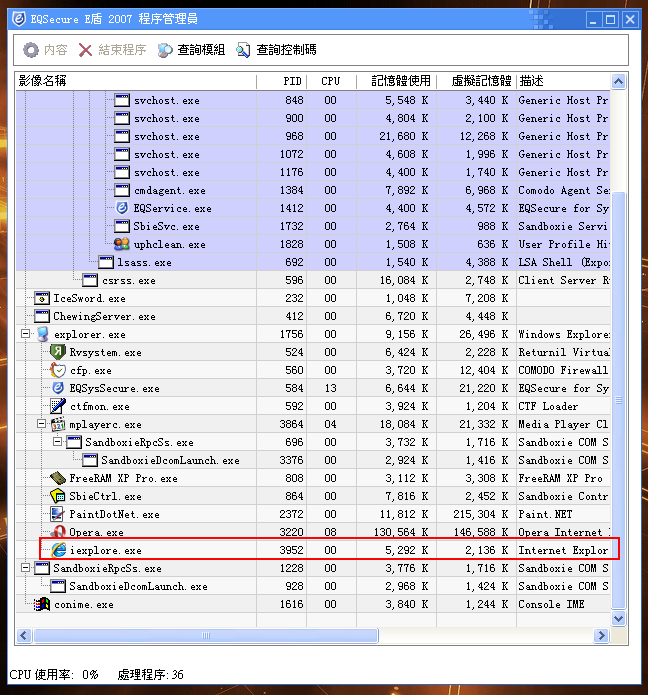Close the EQSecure process manager window
The height and width of the screenshot is (695, 648).
click(630, 20)
